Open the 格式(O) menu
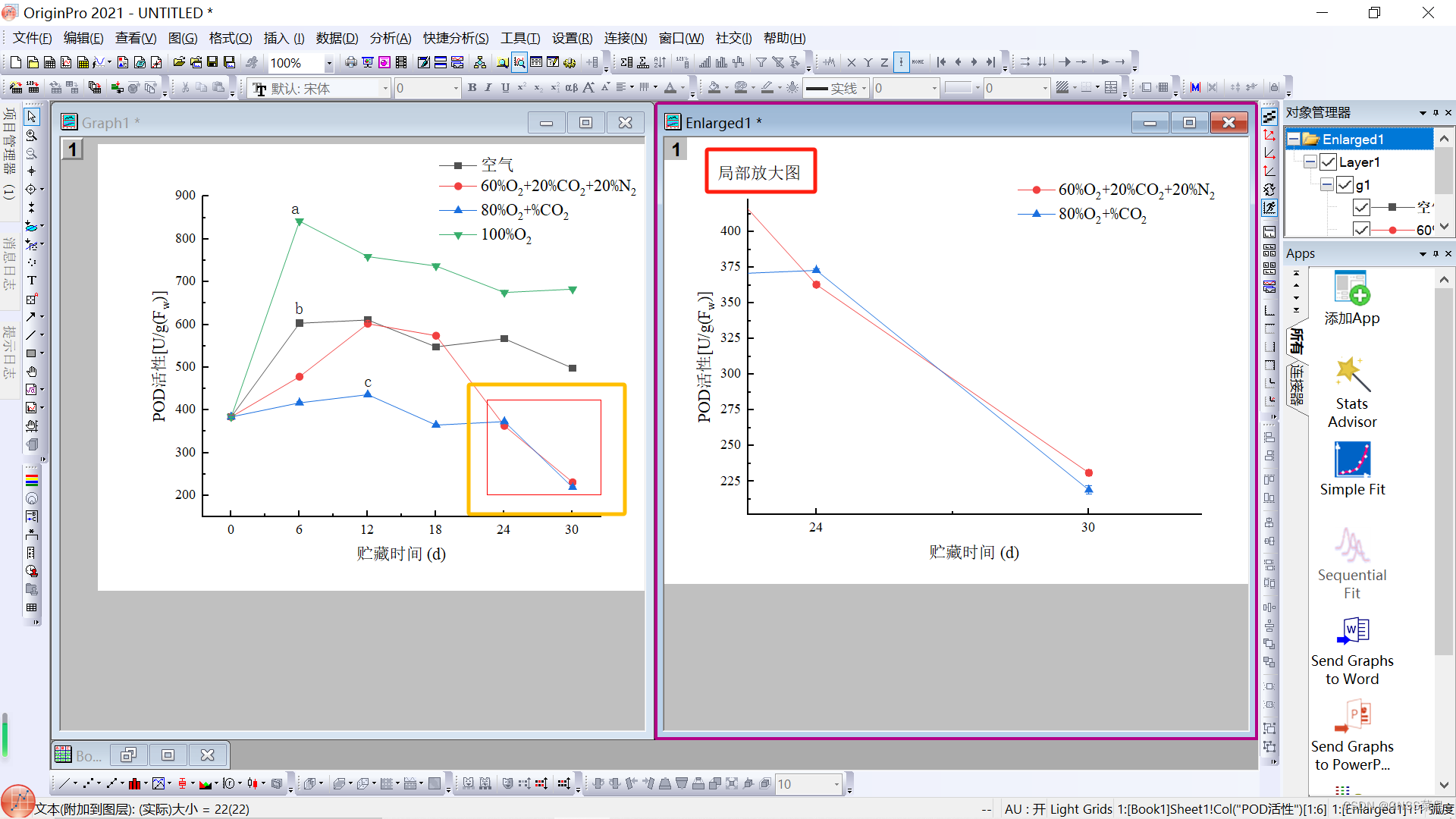1456x819 pixels. click(230, 38)
